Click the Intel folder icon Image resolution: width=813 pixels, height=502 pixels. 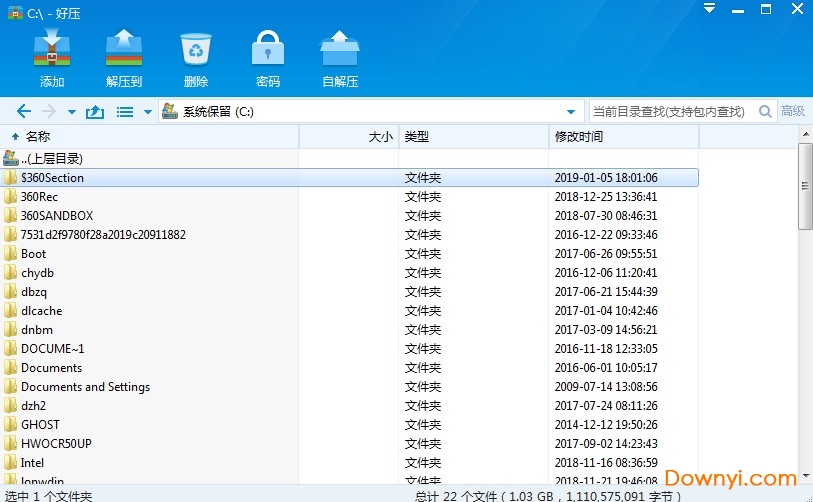point(10,463)
